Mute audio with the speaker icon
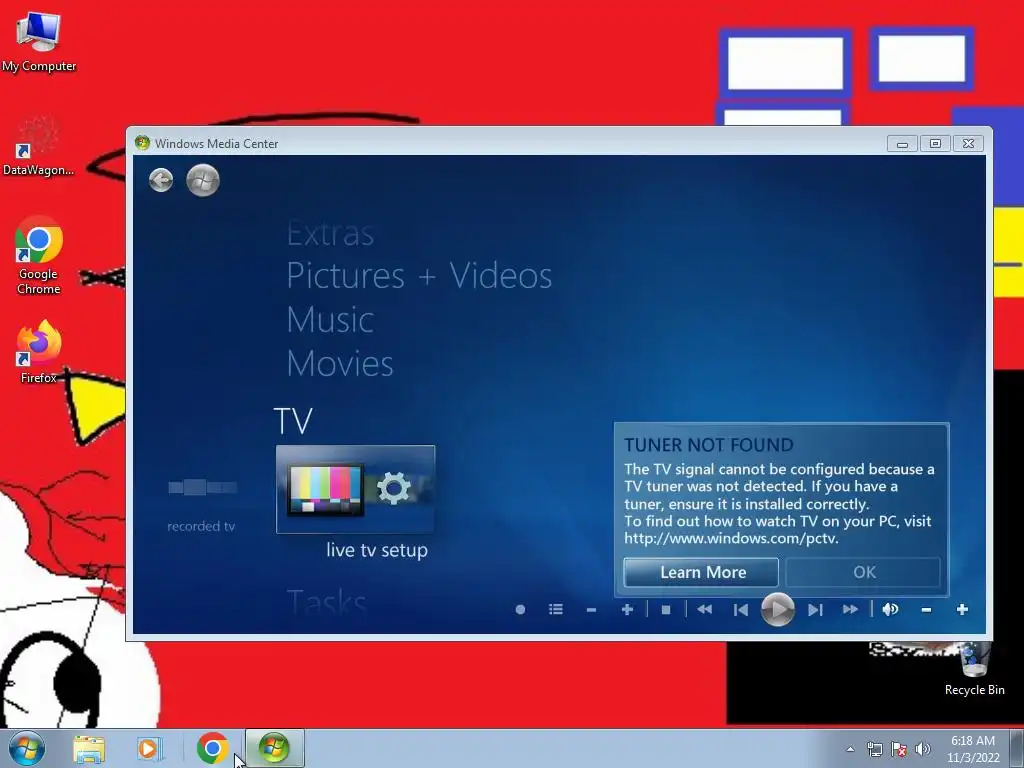 click(890, 609)
